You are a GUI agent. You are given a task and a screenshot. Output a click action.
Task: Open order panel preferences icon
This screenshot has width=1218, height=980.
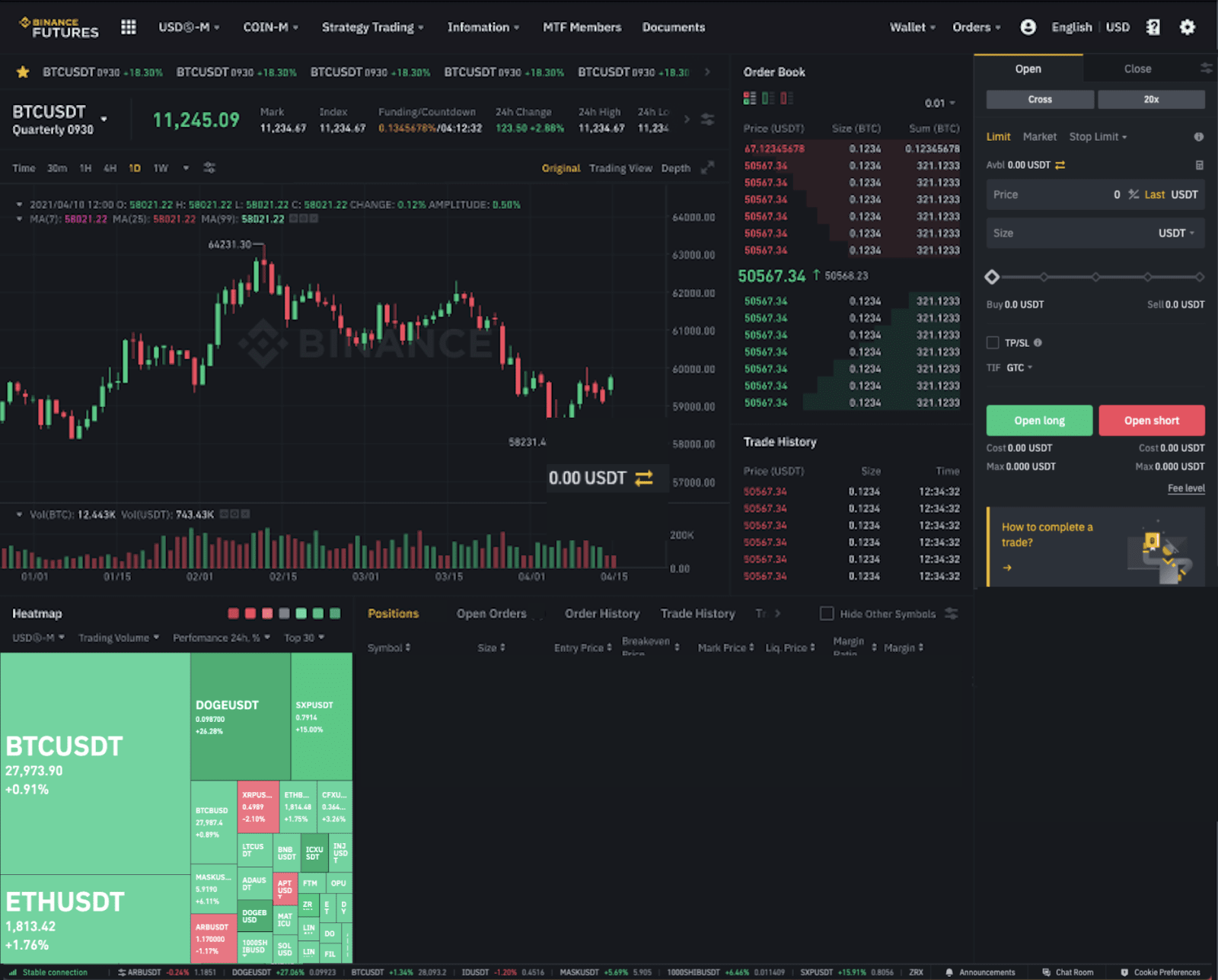pyautogui.click(x=1207, y=68)
